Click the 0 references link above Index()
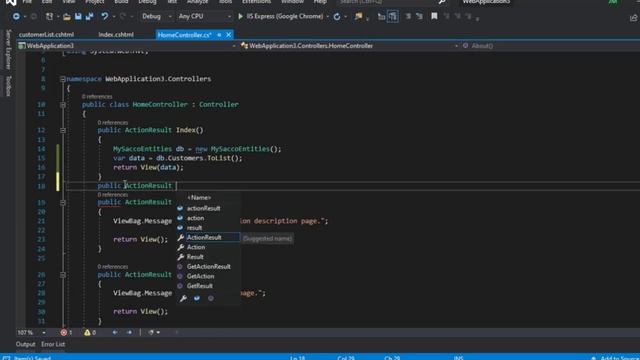 point(113,122)
